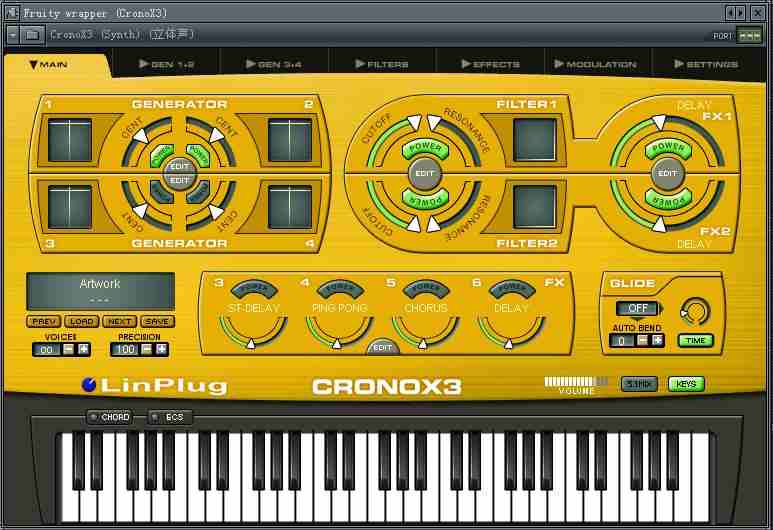
Task: Click the PING PONG amount dial
Action: [340, 331]
